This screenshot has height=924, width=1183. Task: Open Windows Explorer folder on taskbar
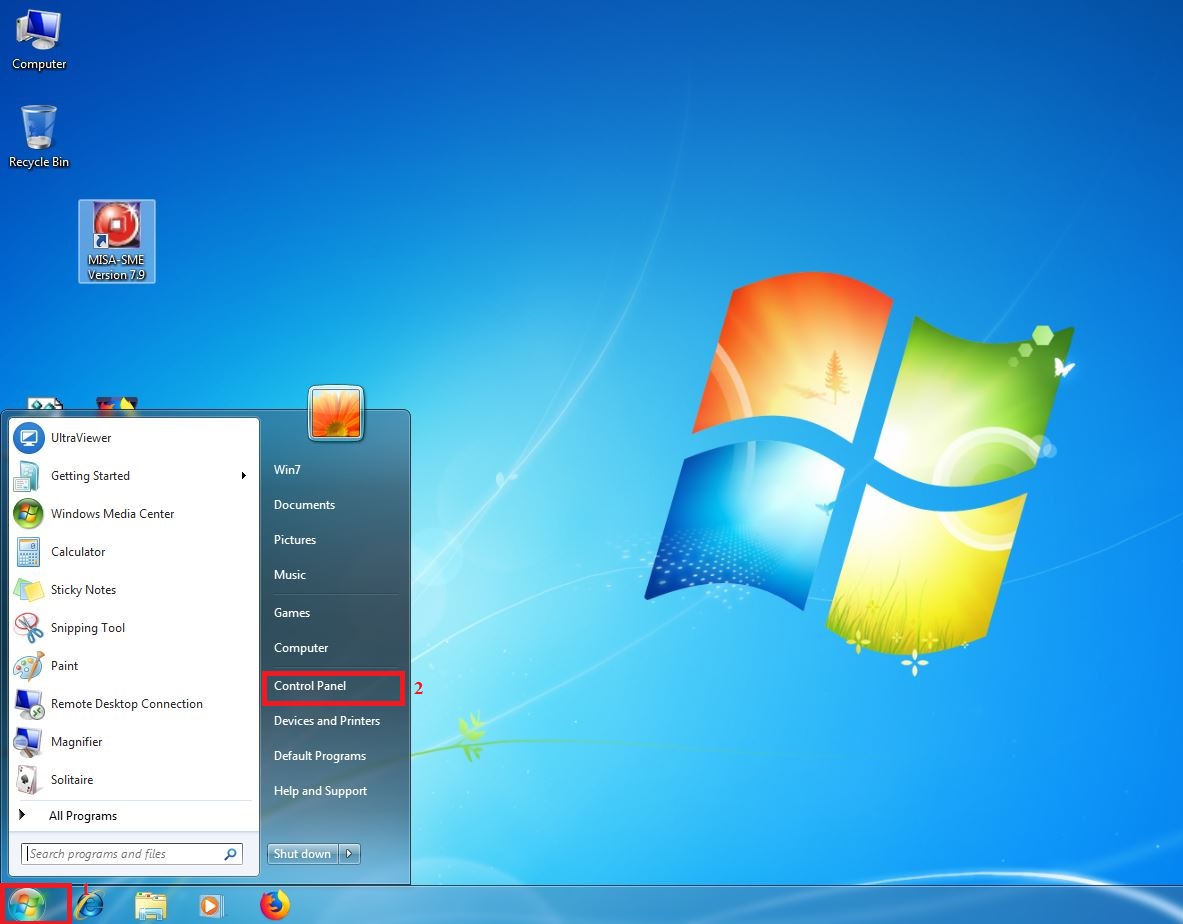(151, 905)
